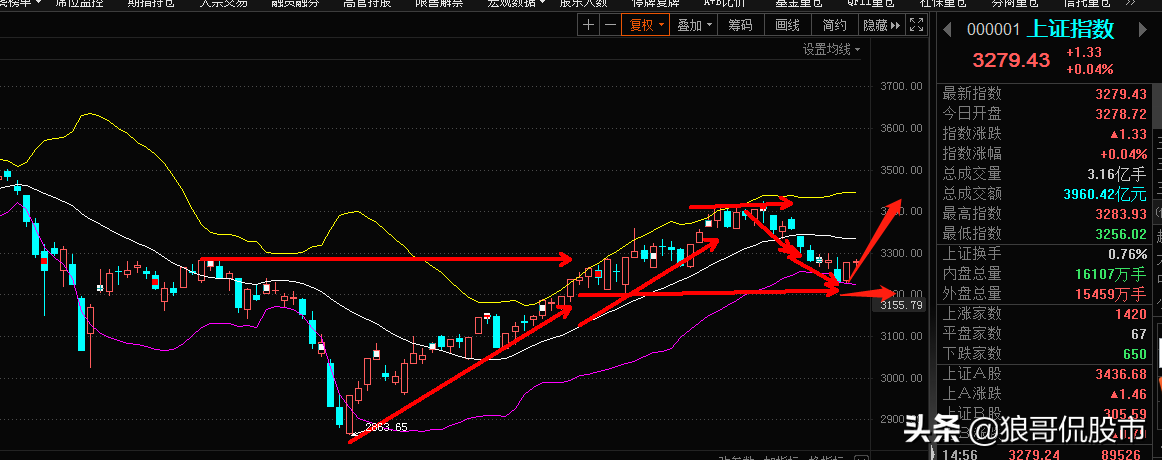
Task: Click the latest price 3279.43 header
Action: pyautogui.click(x=1011, y=60)
